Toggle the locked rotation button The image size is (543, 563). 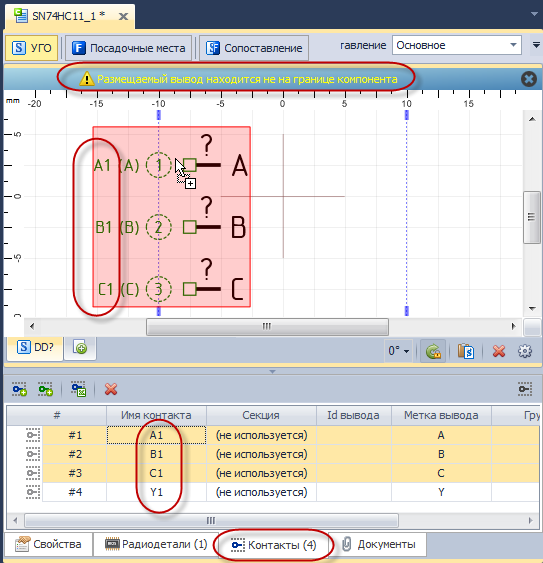tap(433, 351)
